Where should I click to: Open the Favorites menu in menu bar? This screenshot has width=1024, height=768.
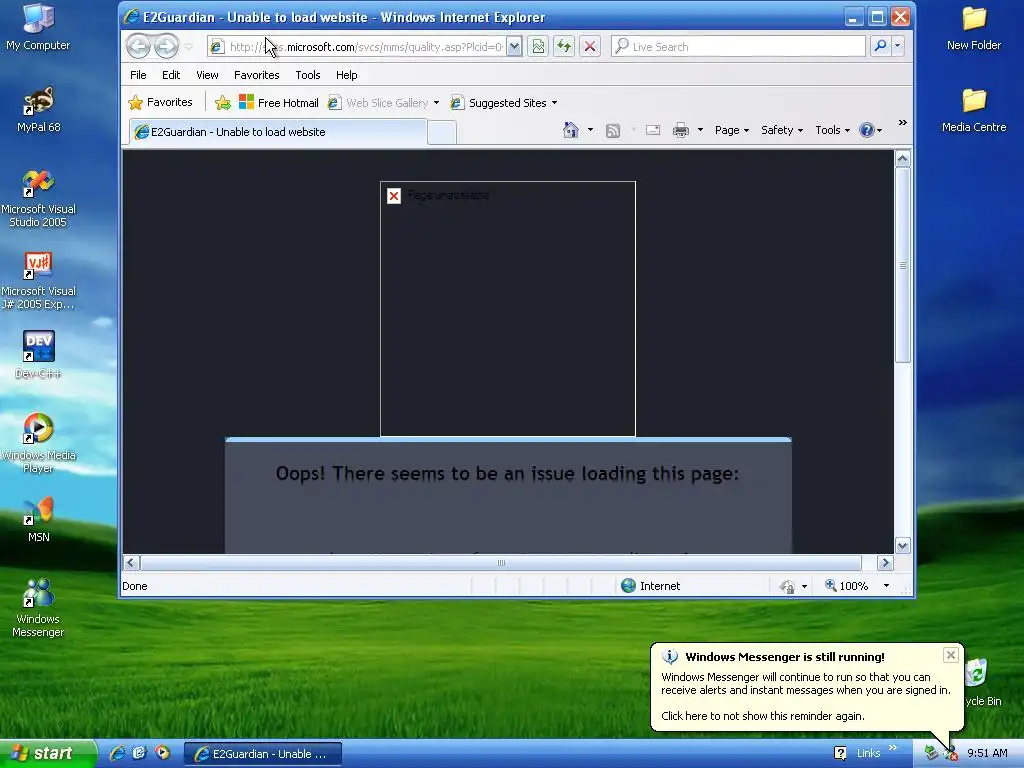[x=257, y=75]
